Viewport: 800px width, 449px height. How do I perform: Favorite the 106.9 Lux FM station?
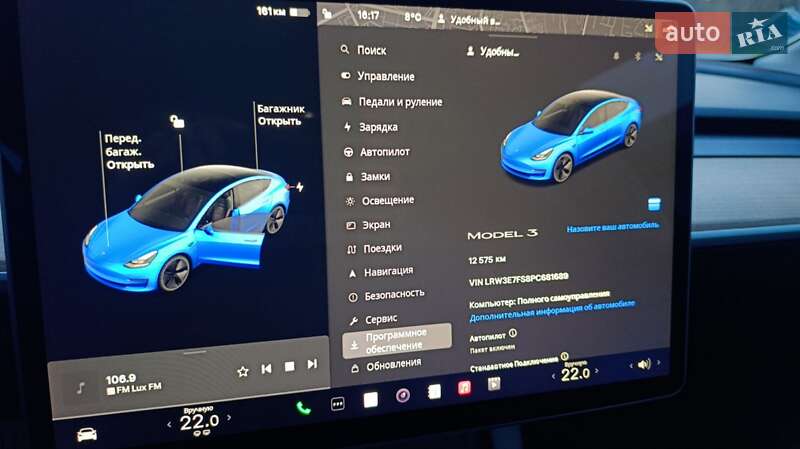(243, 371)
